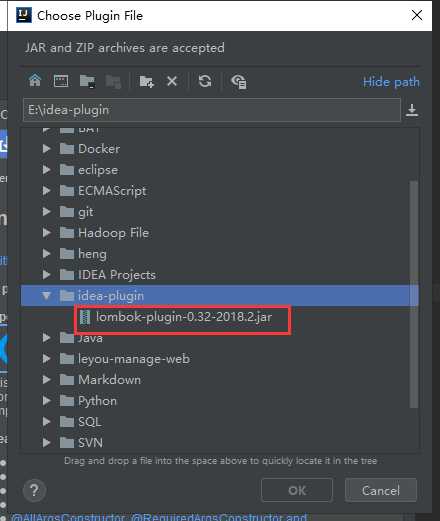The width and height of the screenshot is (440, 521).
Task: Expand the SVN folder arrow
Action: pyautogui.click(x=47, y=443)
